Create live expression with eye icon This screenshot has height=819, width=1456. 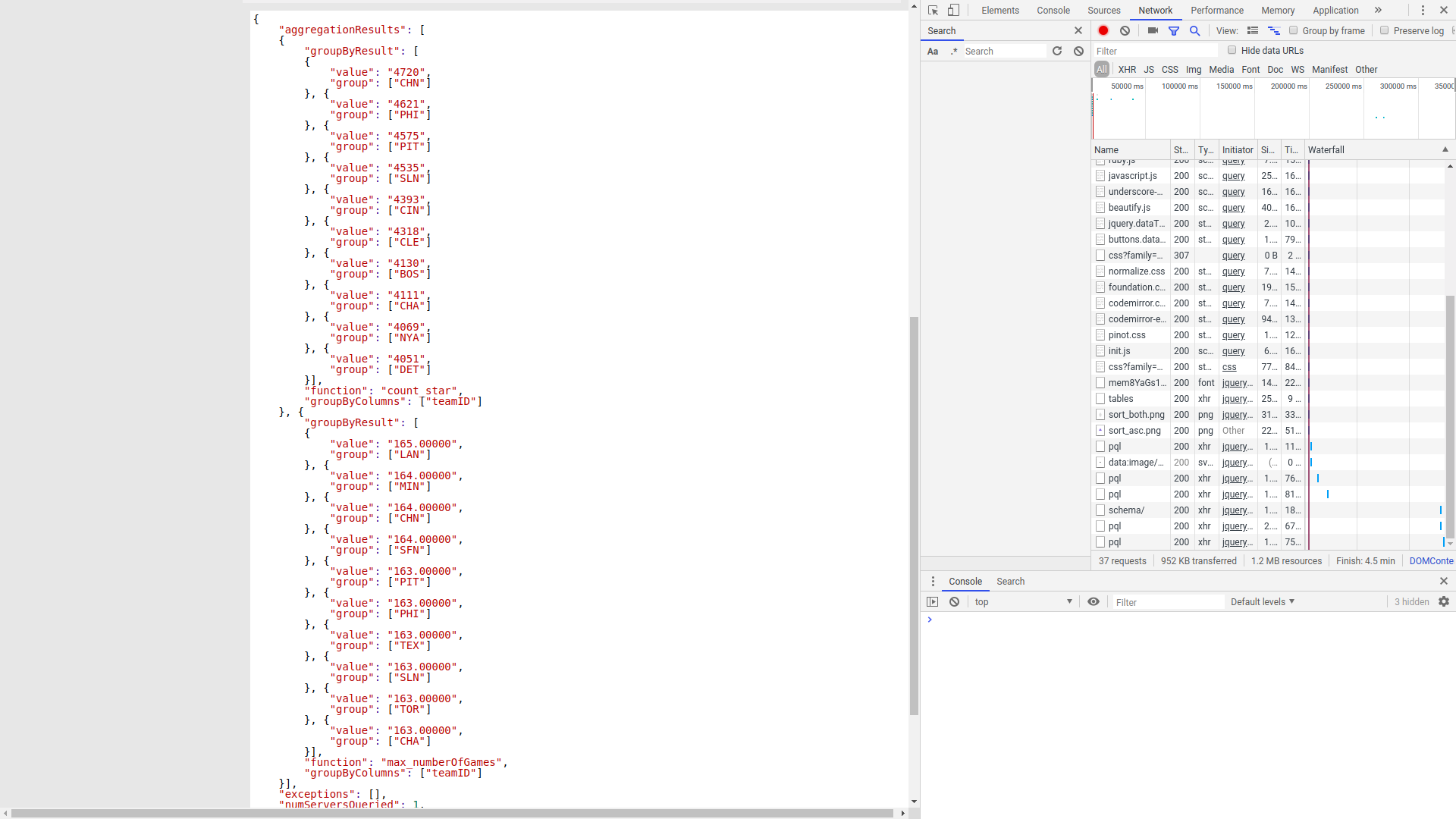(x=1094, y=602)
